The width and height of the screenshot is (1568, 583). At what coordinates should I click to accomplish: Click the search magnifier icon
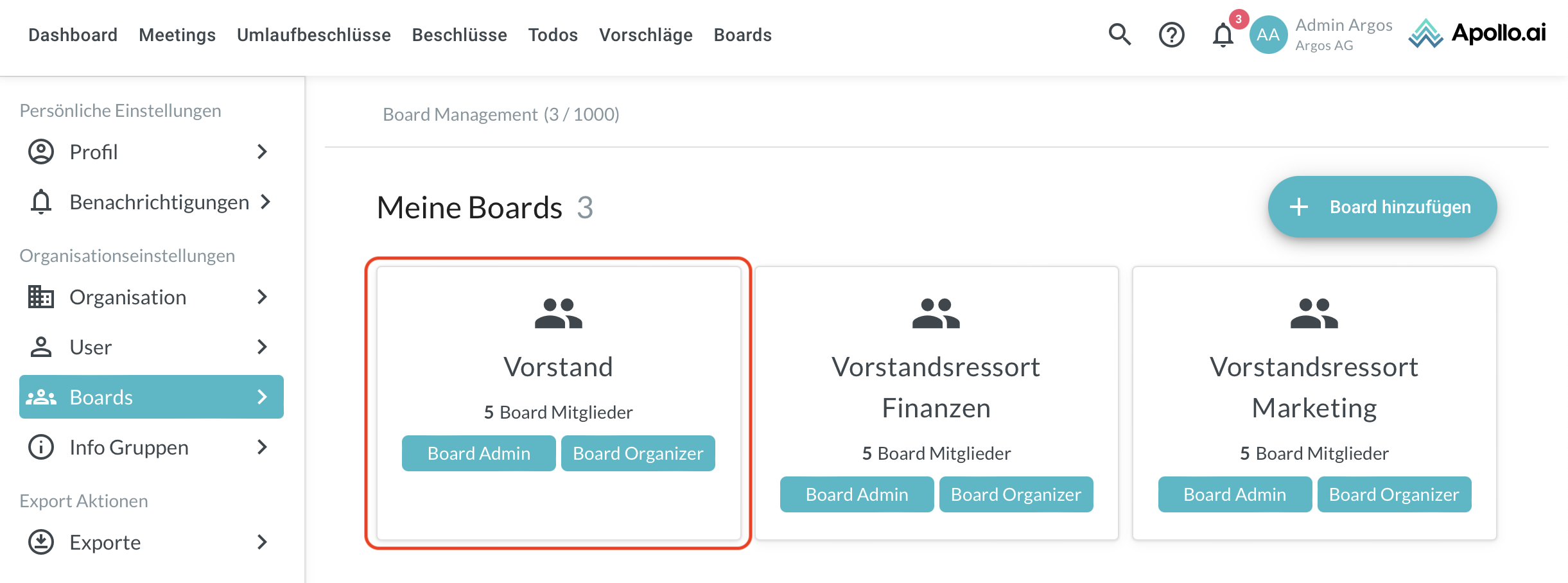coord(1119,35)
